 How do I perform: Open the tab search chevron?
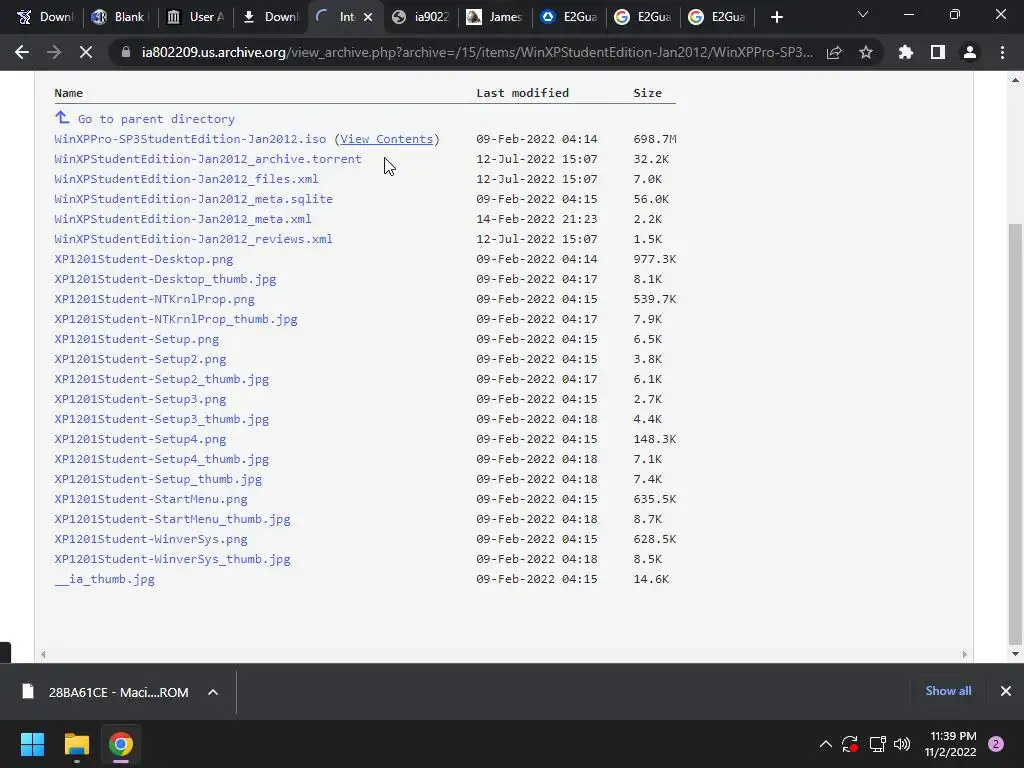863,14
